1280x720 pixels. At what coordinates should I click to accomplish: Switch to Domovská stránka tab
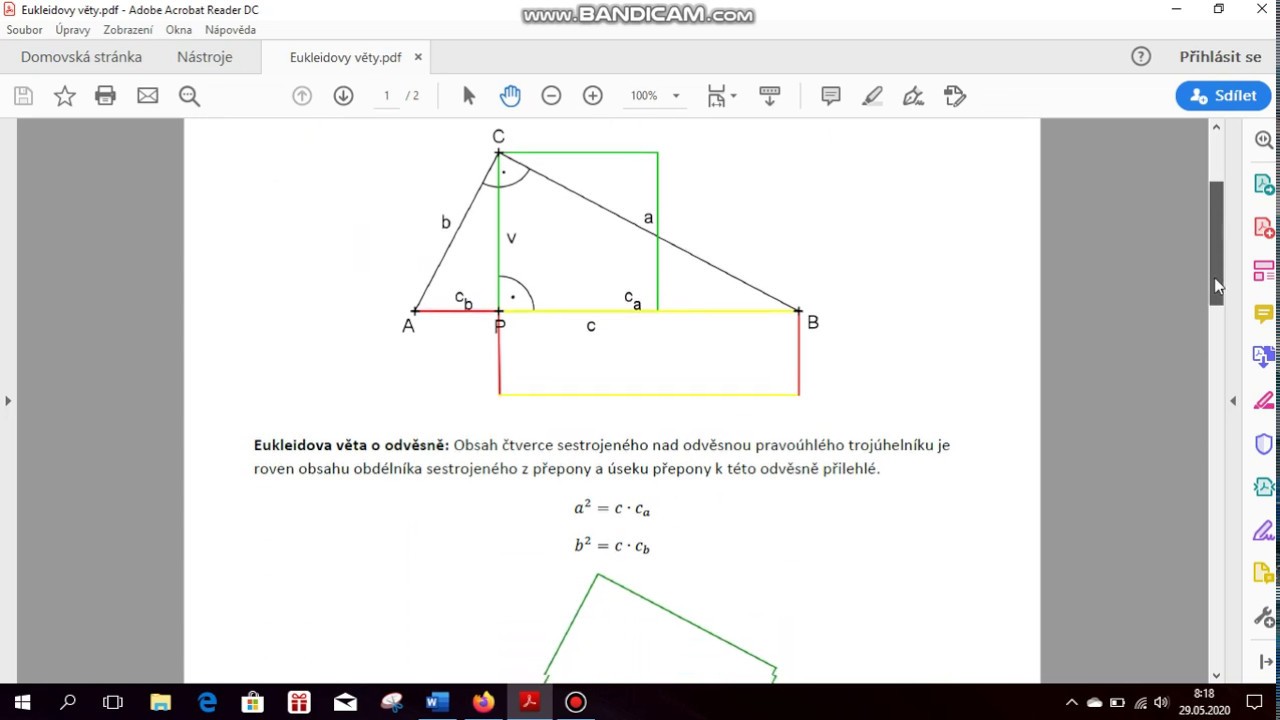click(x=81, y=57)
